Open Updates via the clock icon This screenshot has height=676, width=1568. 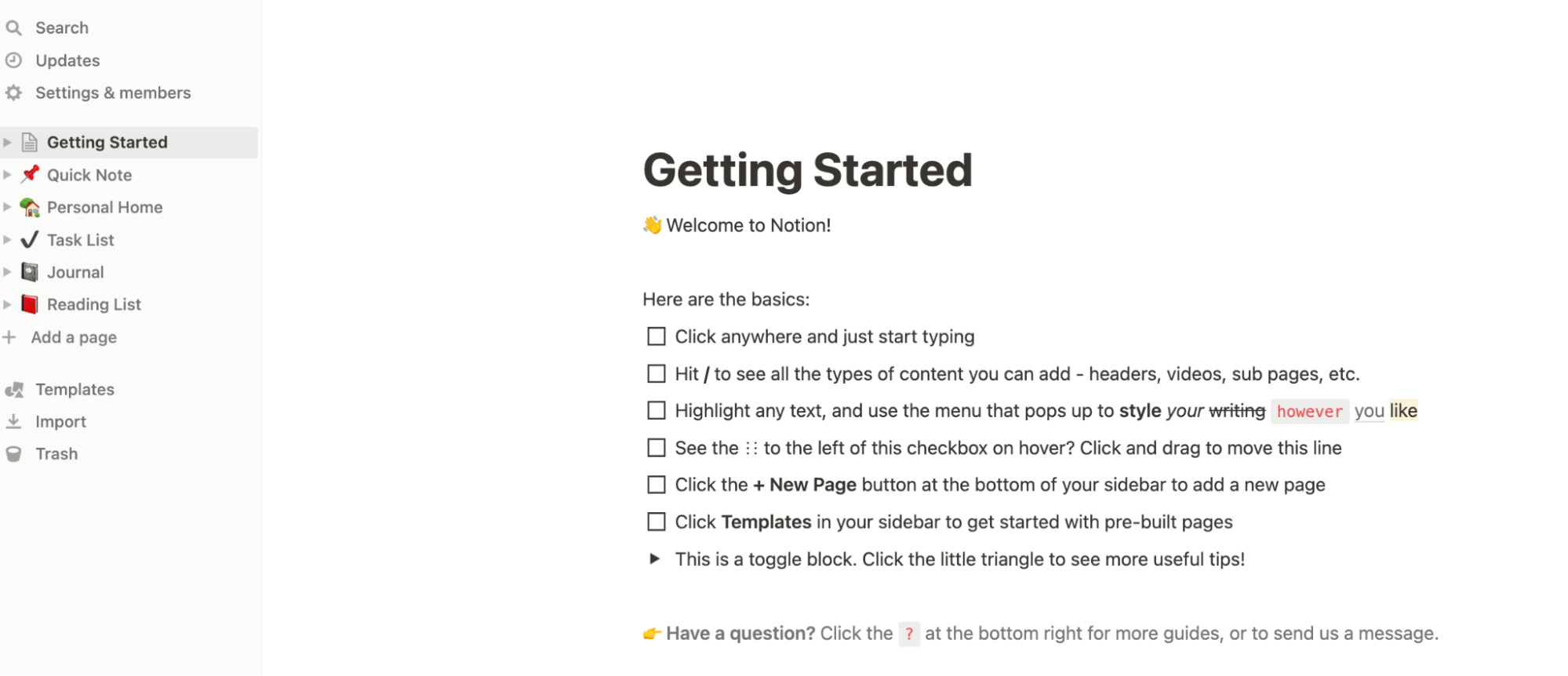point(13,60)
